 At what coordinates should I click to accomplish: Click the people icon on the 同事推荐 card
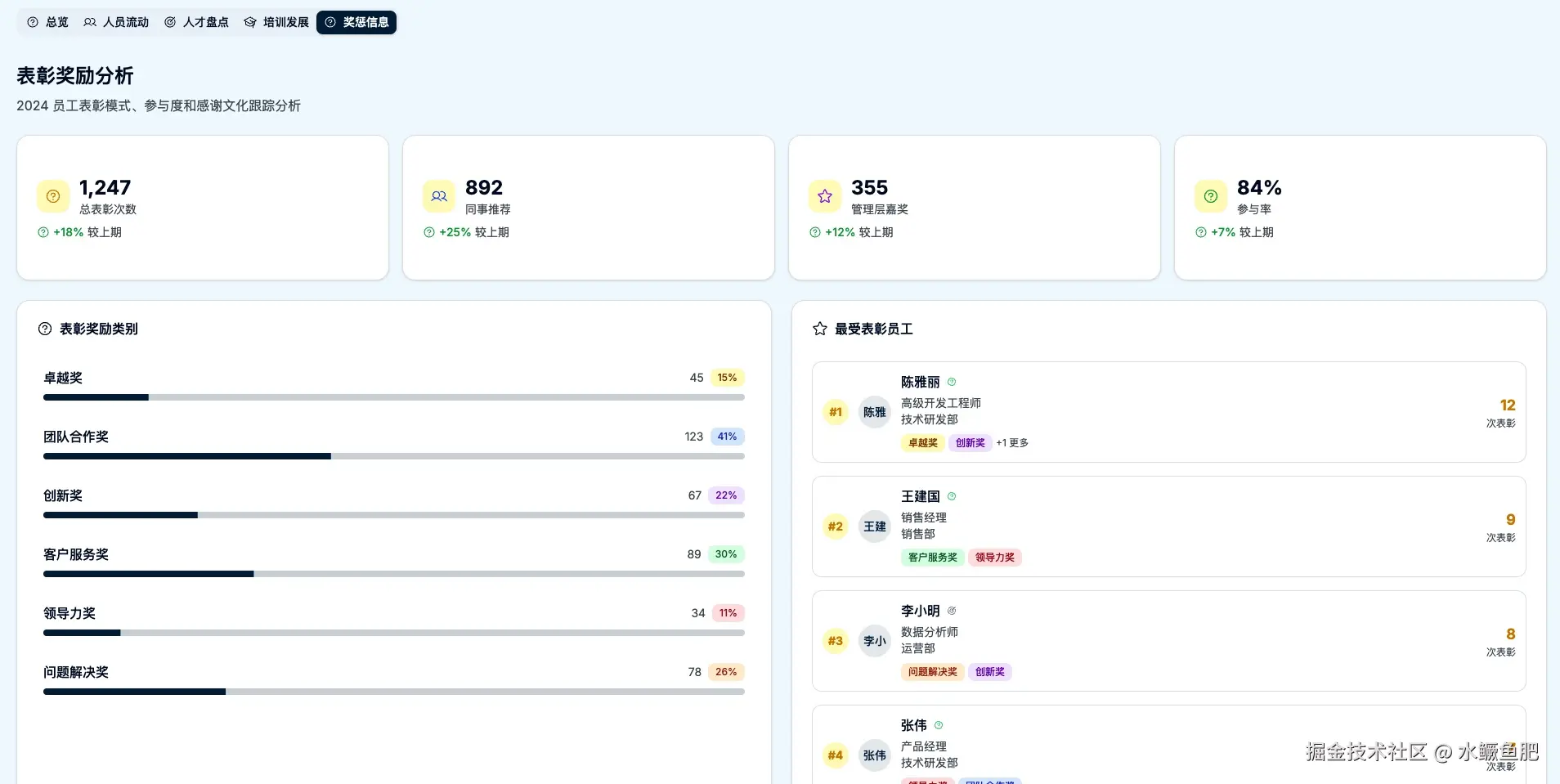[x=438, y=195]
